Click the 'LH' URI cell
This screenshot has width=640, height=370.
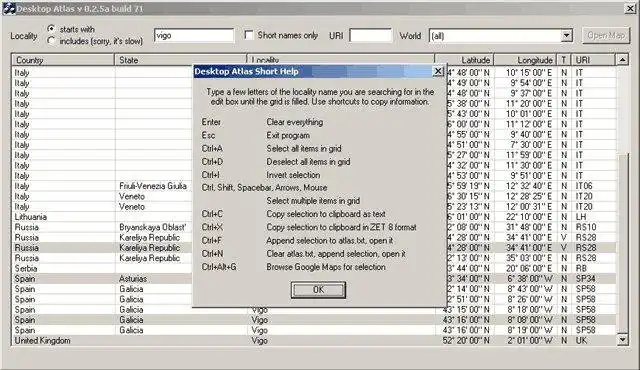(x=581, y=217)
